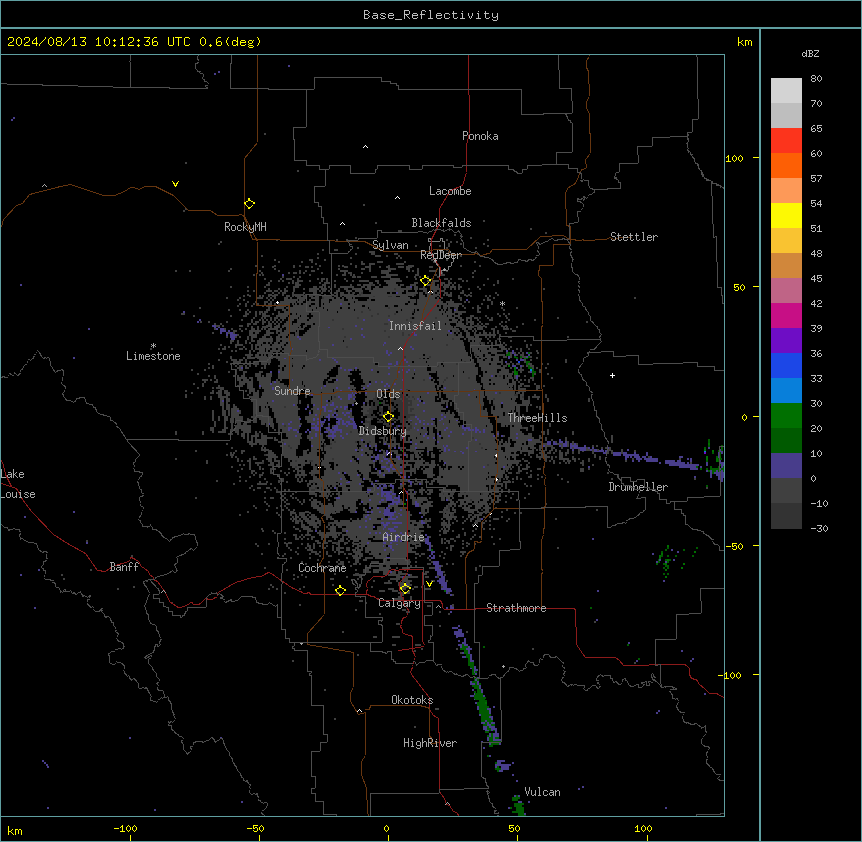This screenshot has width=862, height=842.
Task: Select the bright green 30-20 dBZ swatch
Action: [786, 416]
